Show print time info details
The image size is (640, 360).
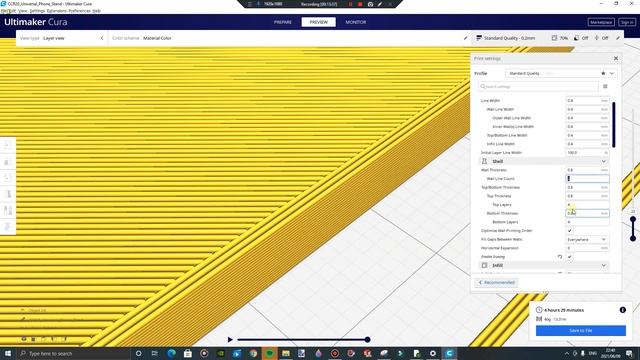(622, 310)
